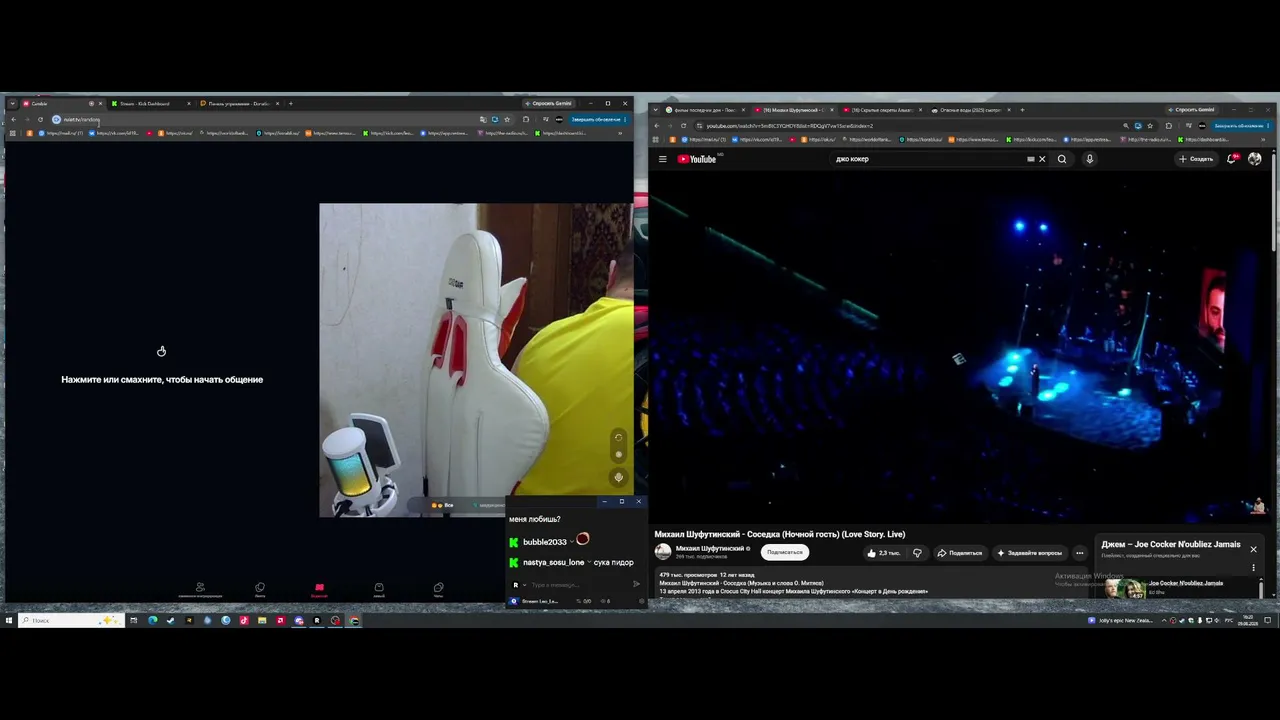This screenshot has width=1280, height=720.
Task: Start YouTube voice search with microphone
Action: (x=1090, y=159)
